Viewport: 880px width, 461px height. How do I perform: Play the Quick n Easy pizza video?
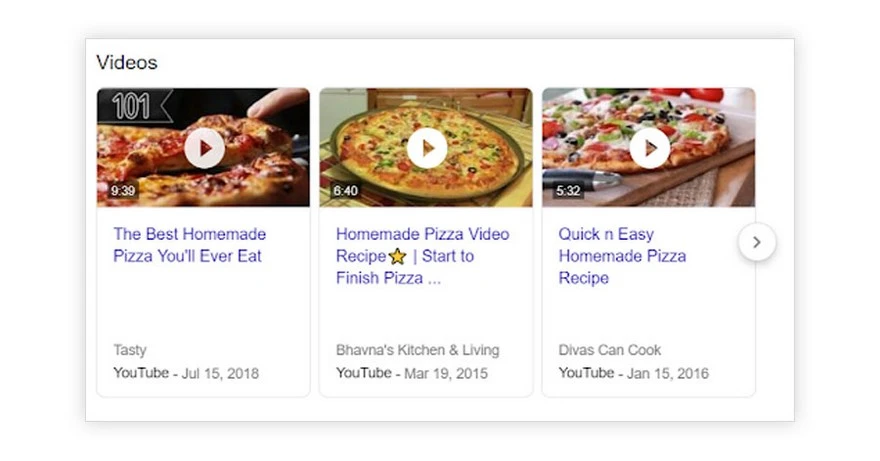[649, 149]
